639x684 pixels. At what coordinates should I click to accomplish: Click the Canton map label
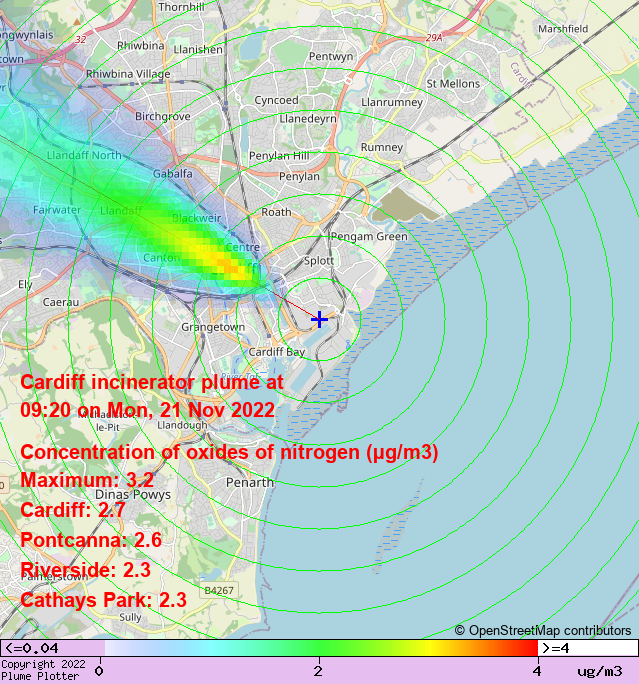coord(162,258)
